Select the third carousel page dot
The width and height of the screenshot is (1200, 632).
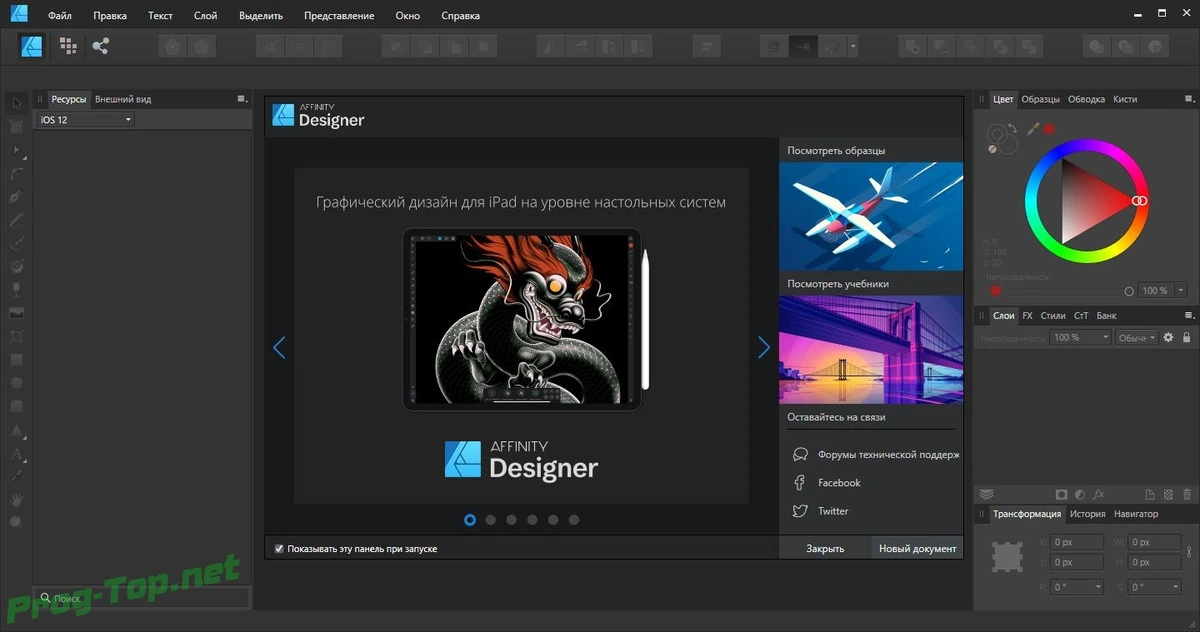tap(511, 520)
